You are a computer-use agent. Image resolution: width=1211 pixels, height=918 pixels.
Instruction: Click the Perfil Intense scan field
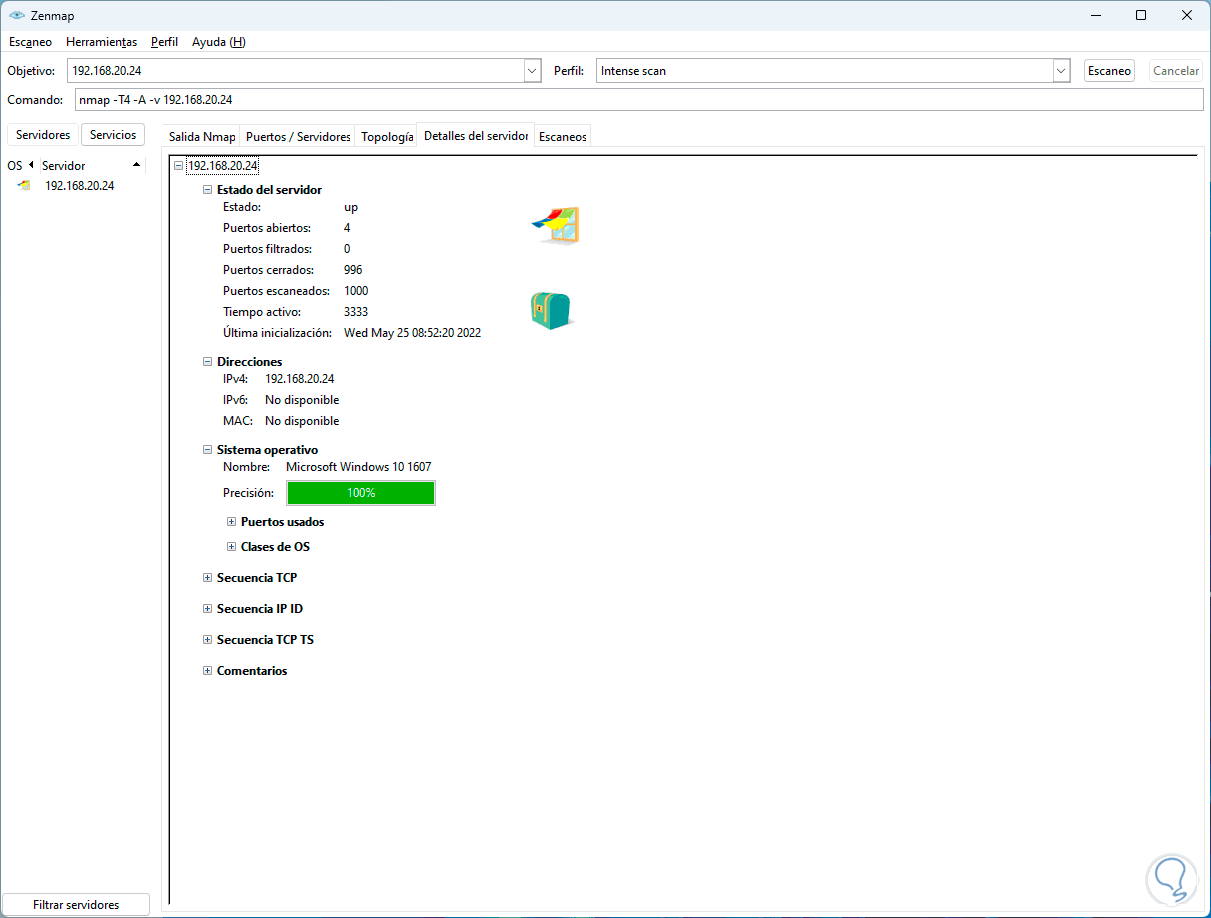825,71
